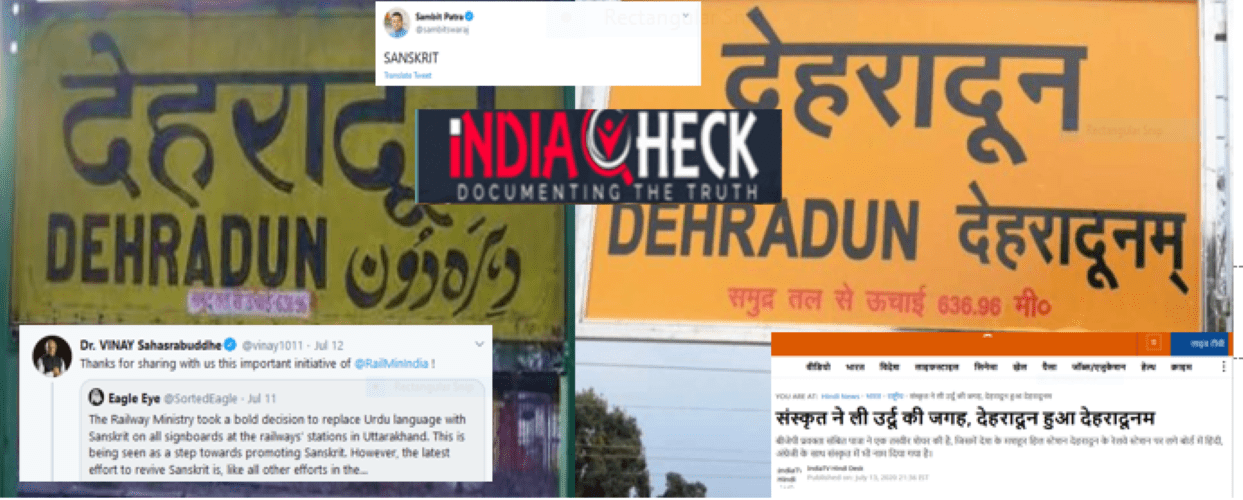Click the Hindi news article headline
1243x500 pixels.
[x=966, y=419]
